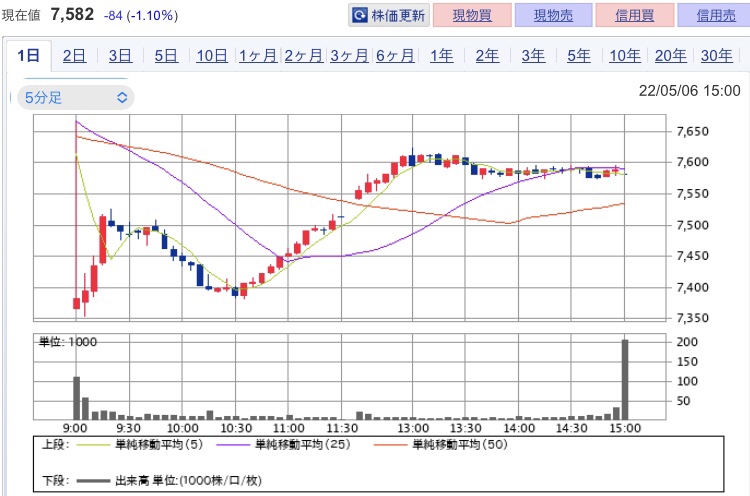Image resolution: width=750 pixels, height=496 pixels.
Task: View the 3ヶ月 chart period
Action: pyautogui.click(x=349, y=56)
